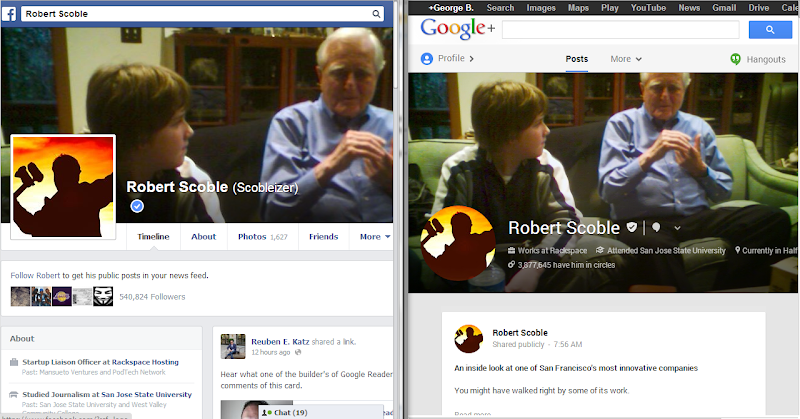The width and height of the screenshot is (800, 419).
Task: Click the public globe icon on Reuben's post
Action: 298,352
